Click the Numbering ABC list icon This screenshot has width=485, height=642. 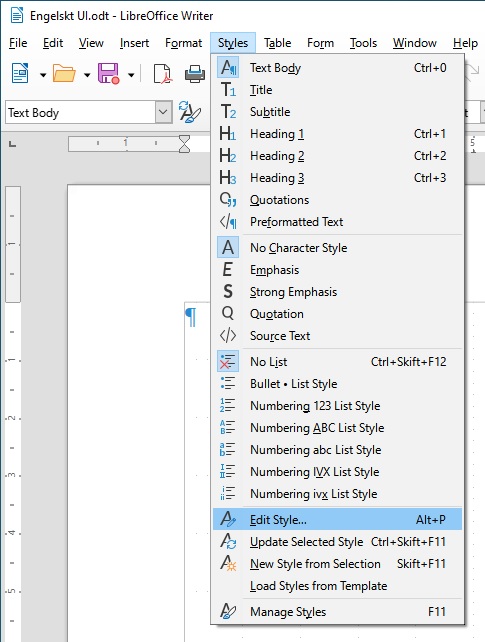pos(228,428)
